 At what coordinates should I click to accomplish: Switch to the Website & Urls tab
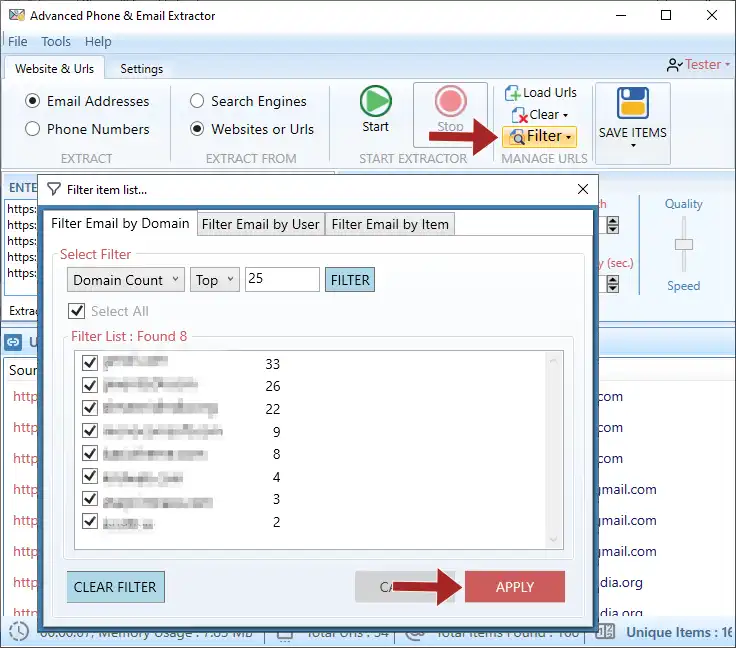(54, 69)
